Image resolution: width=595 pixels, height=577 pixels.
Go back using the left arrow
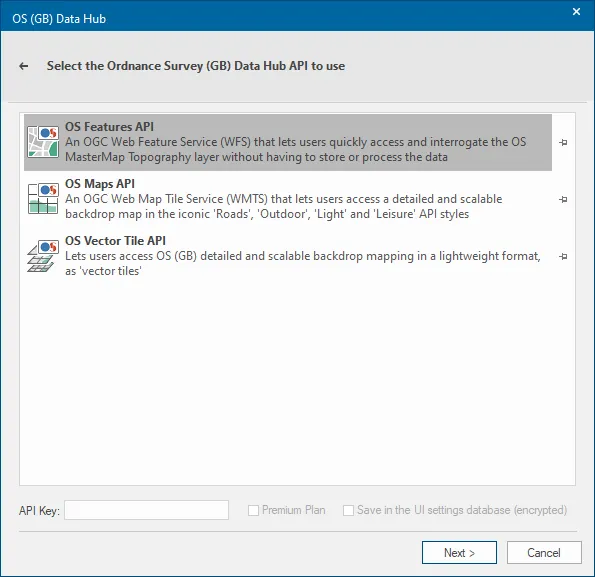[24, 66]
